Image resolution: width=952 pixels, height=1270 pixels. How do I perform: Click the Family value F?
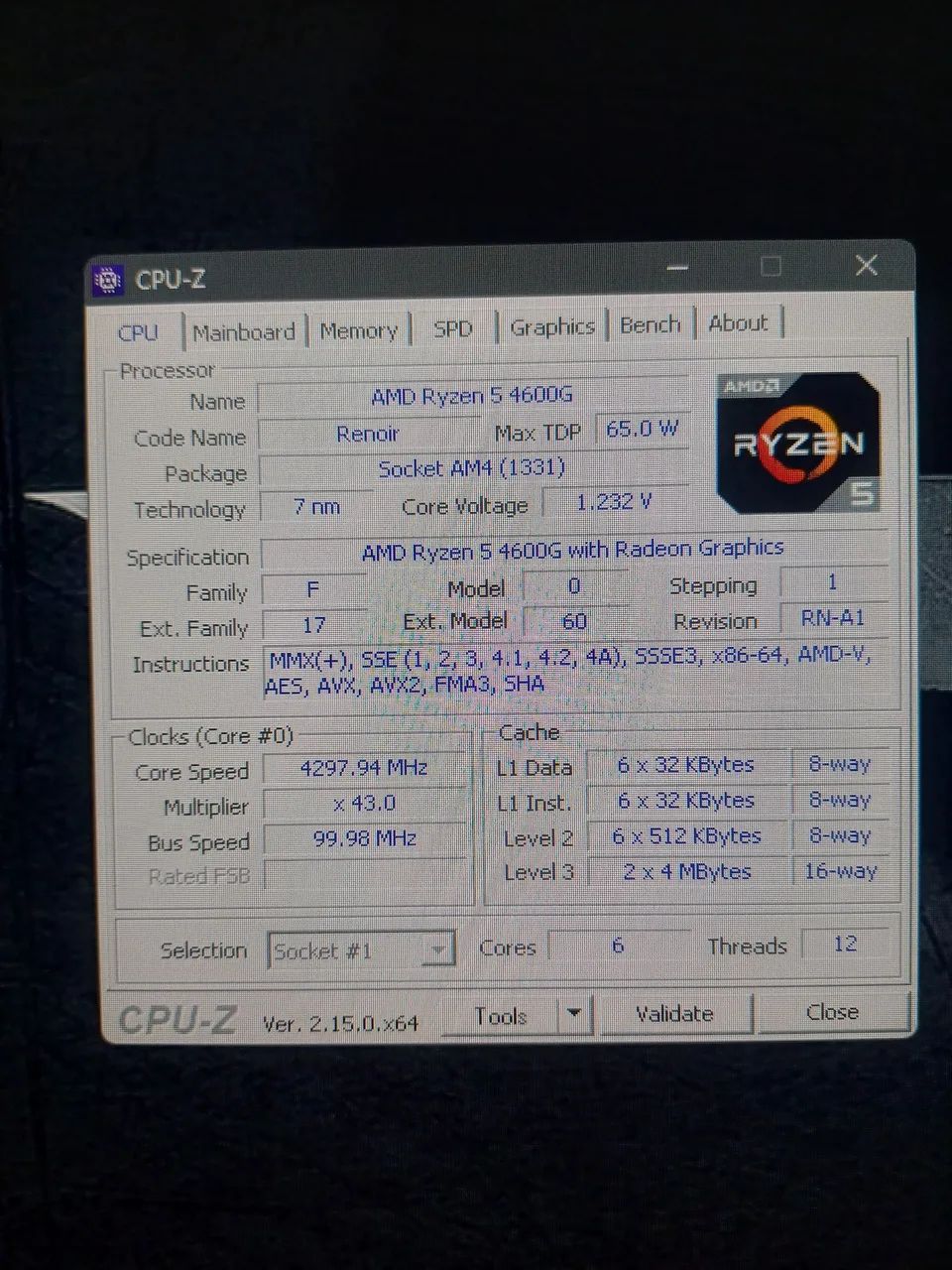(x=313, y=590)
